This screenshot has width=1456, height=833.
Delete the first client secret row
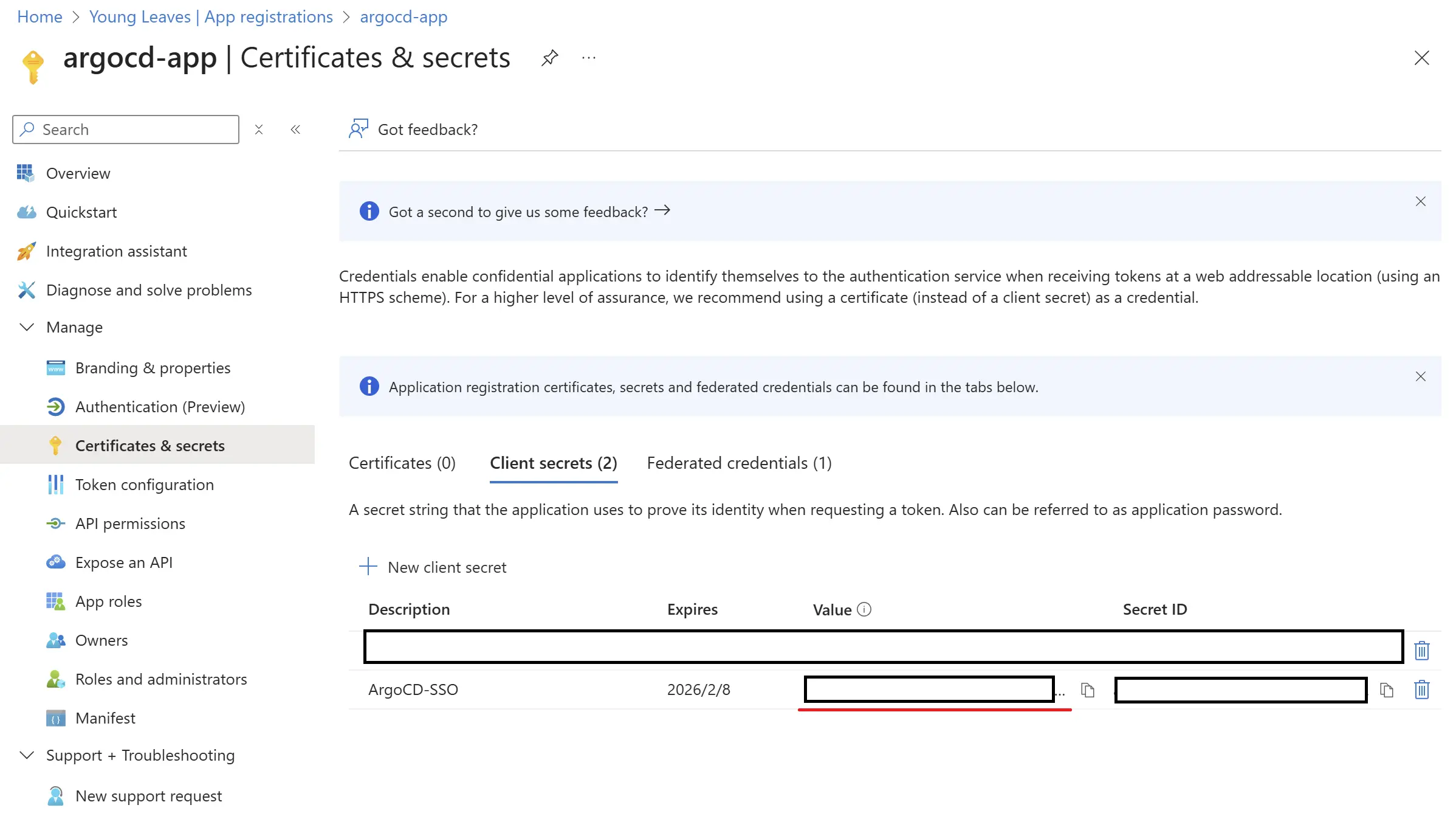coord(1422,651)
